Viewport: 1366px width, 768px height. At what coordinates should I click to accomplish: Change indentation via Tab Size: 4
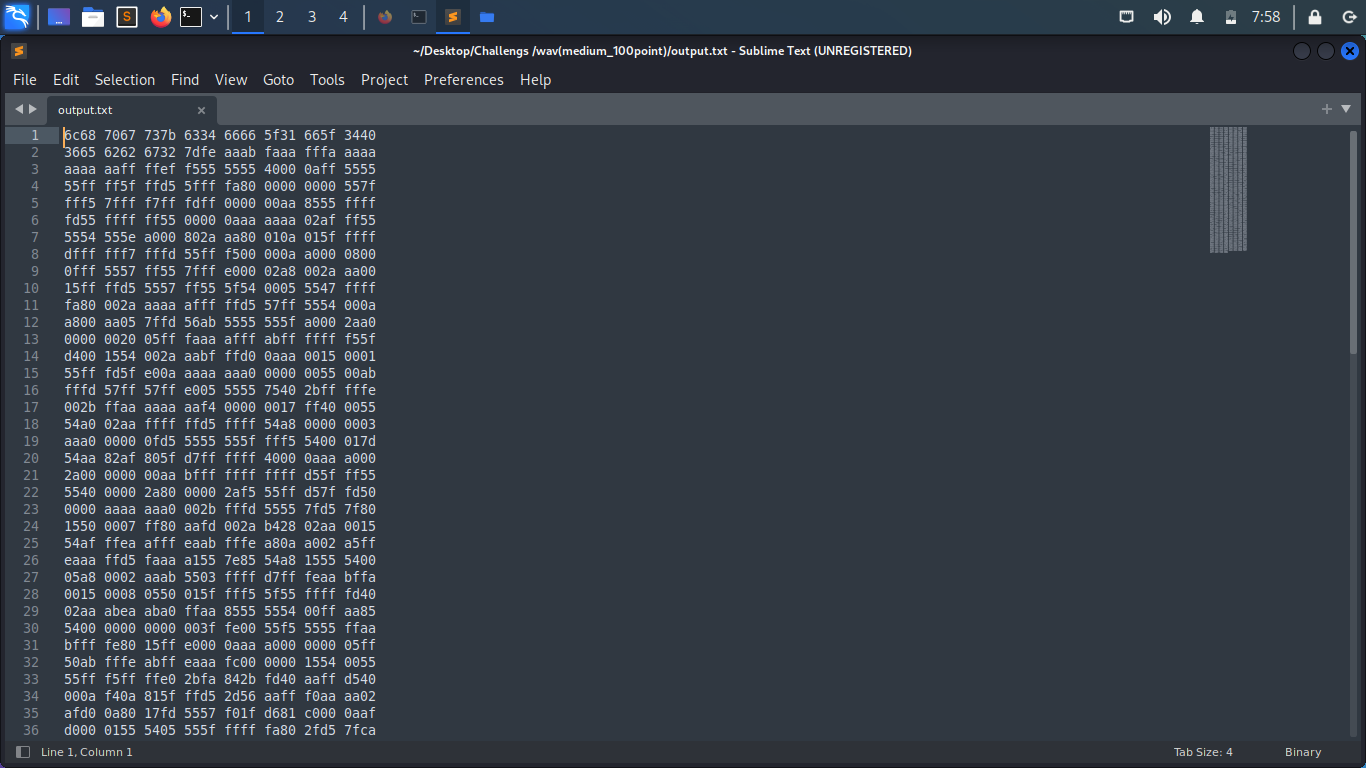[x=1203, y=751]
